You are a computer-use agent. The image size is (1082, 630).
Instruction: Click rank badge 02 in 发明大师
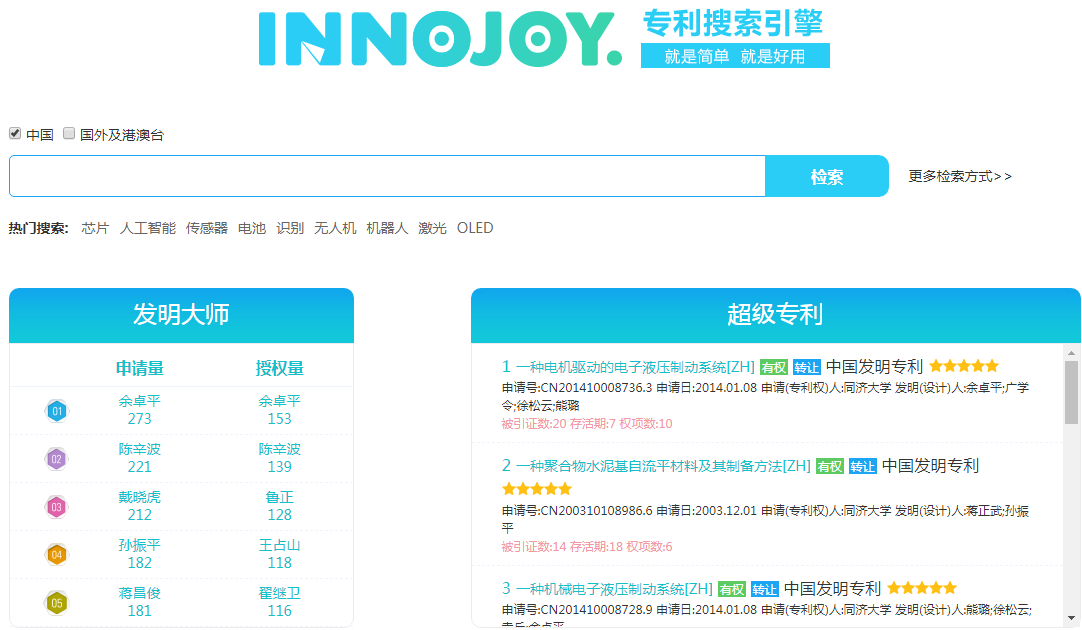(x=57, y=459)
